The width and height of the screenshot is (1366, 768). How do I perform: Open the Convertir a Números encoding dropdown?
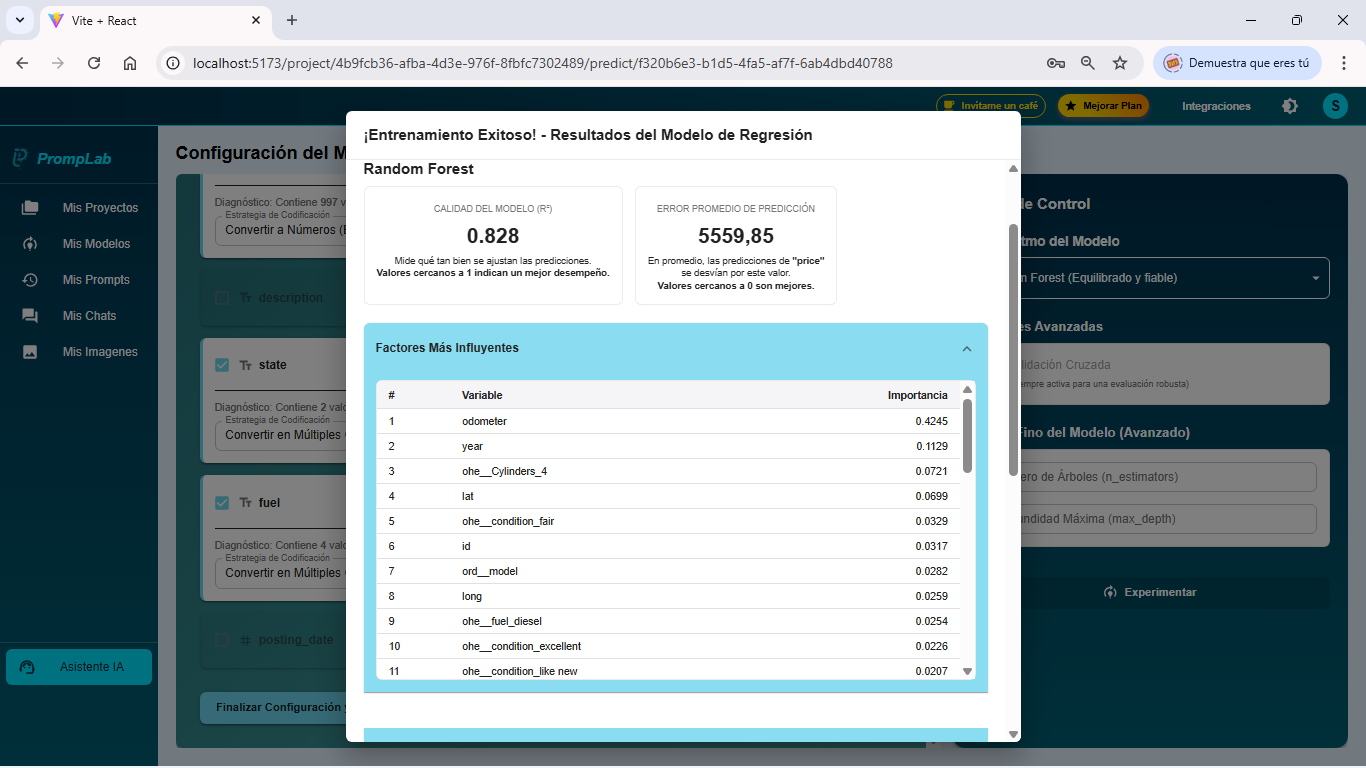click(280, 229)
